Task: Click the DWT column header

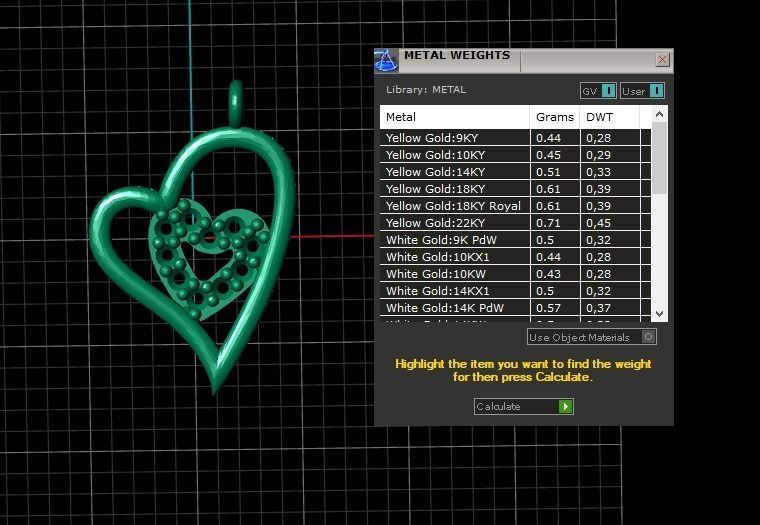Action: tap(609, 117)
